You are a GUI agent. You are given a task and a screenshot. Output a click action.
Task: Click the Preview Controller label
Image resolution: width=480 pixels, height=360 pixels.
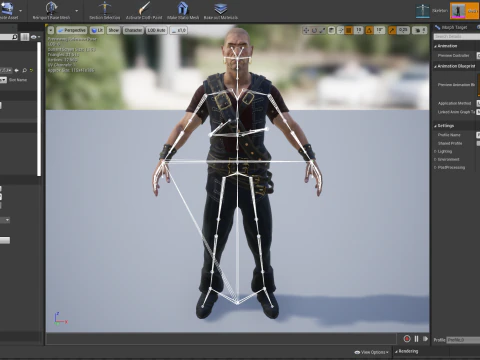click(453, 55)
